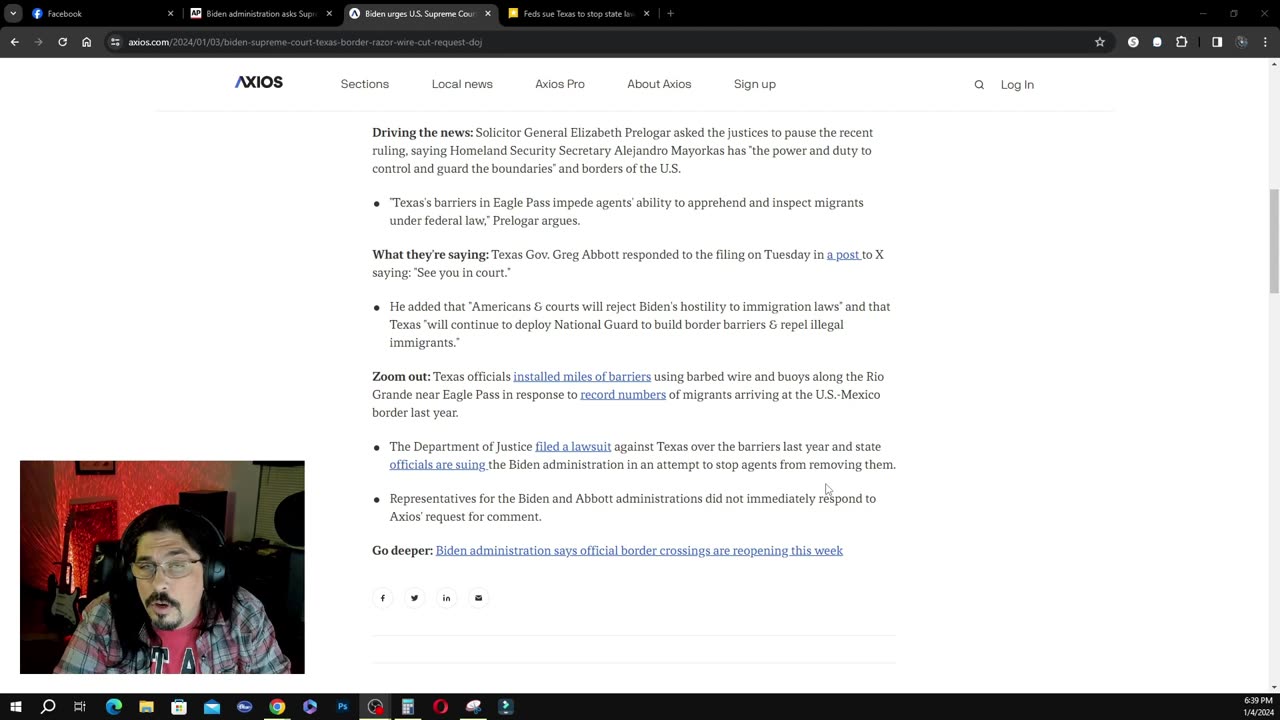Share the article on Facebook
The height and width of the screenshot is (720, 1280).
(382, 598)
